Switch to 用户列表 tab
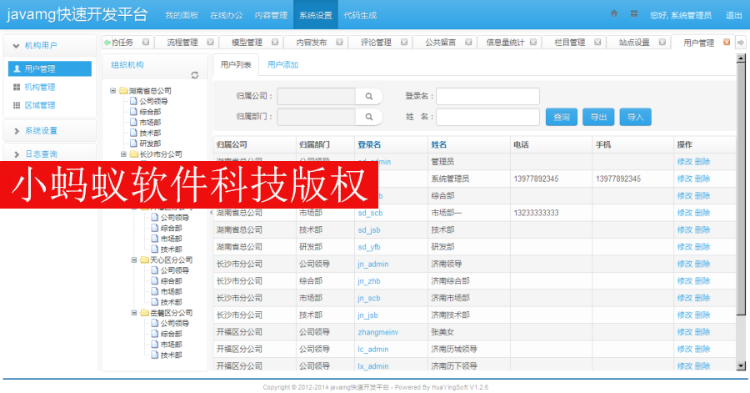The height and width of the screenshot is (393, 750). (236, 65)
